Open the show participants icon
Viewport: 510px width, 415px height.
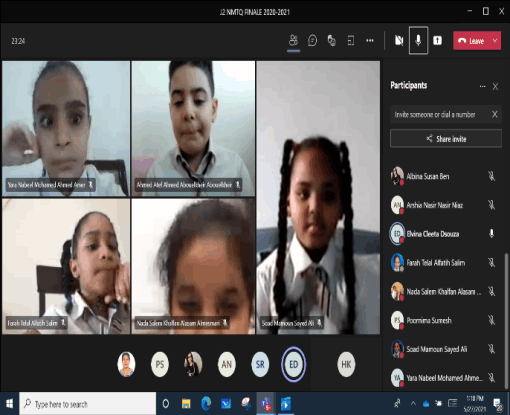(293, 41)
